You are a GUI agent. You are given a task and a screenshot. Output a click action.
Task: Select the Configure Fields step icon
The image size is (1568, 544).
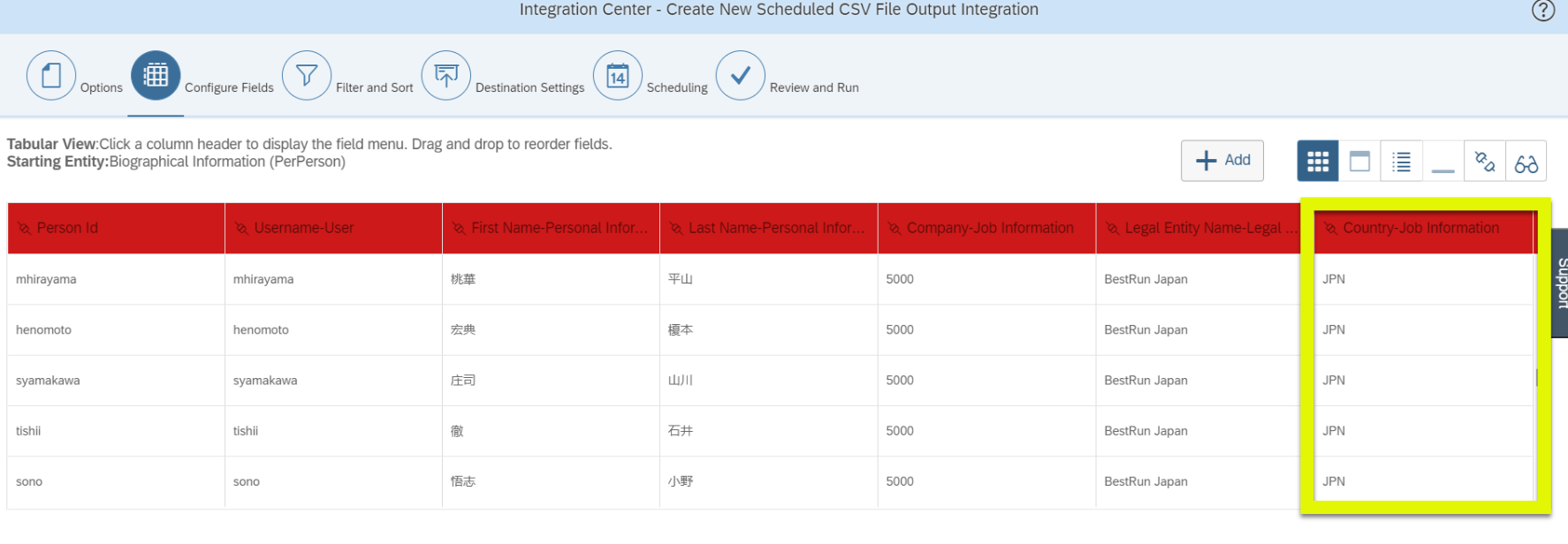pos(156,76)
